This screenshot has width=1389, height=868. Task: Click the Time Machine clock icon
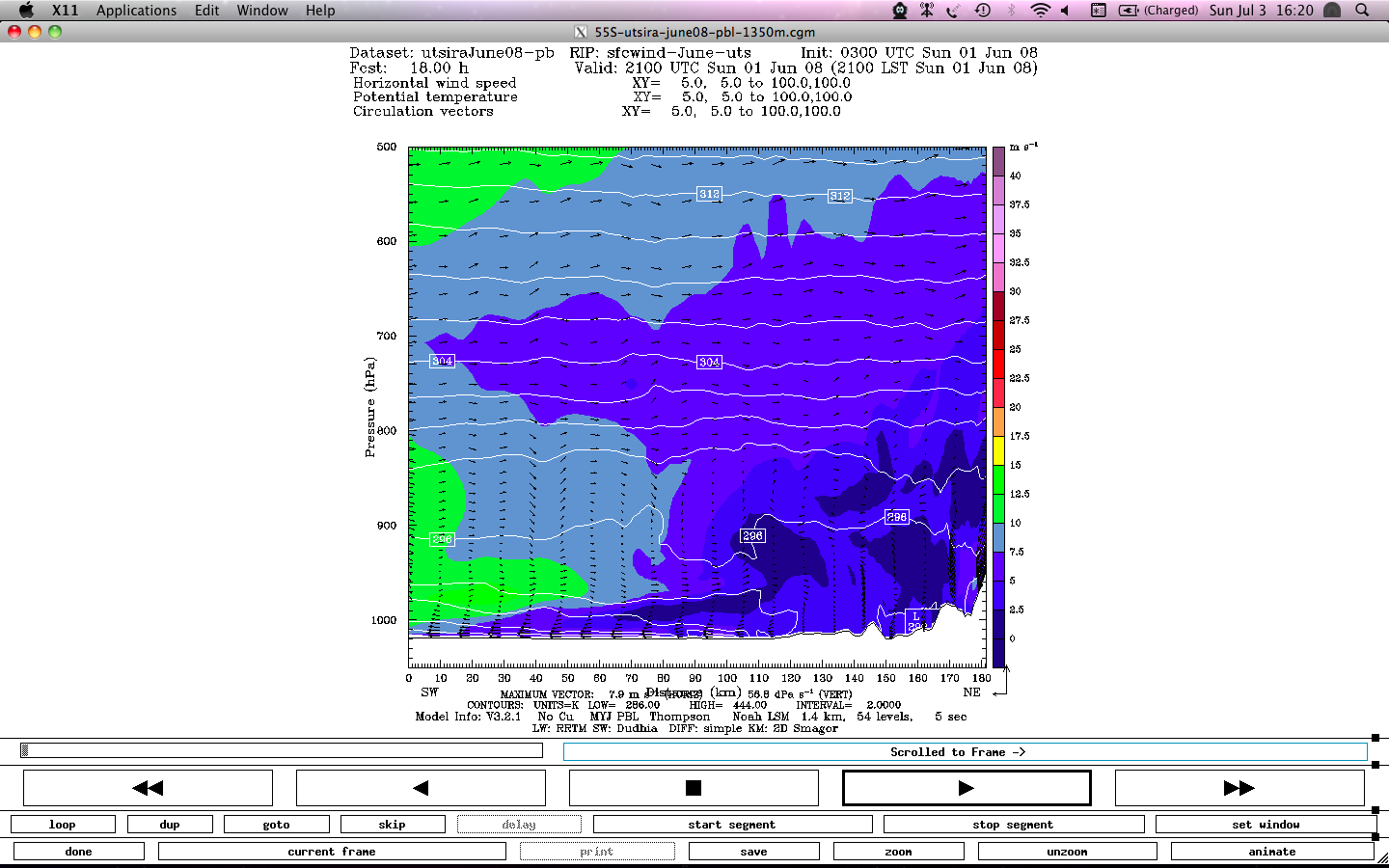pyautogui.click(x=983, y=11)
